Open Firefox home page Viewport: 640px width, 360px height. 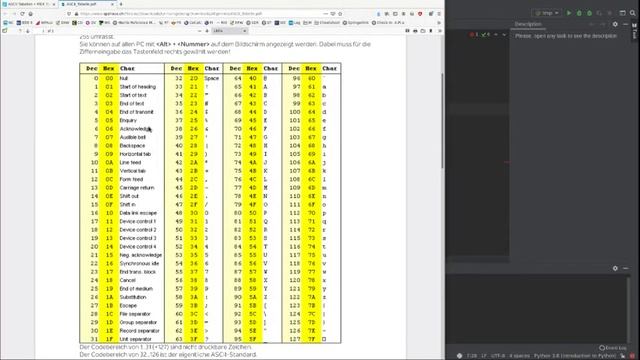(31, 13)
